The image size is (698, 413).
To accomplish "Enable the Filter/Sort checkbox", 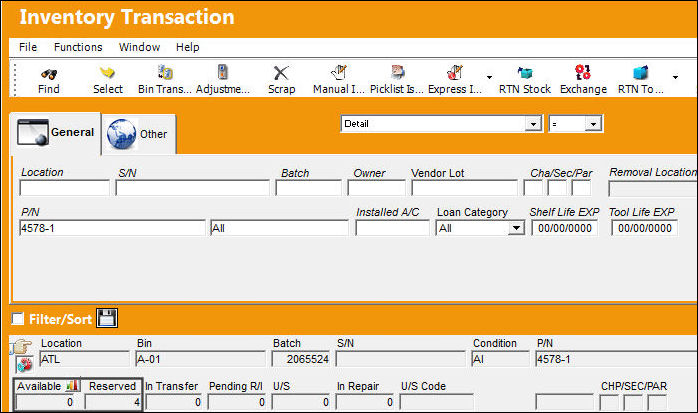I will coord(18,319).
